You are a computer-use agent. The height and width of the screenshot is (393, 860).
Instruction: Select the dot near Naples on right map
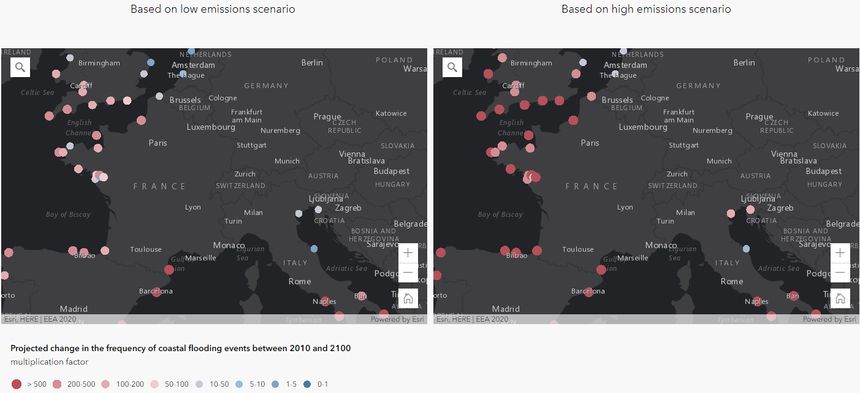click(757, 301)
